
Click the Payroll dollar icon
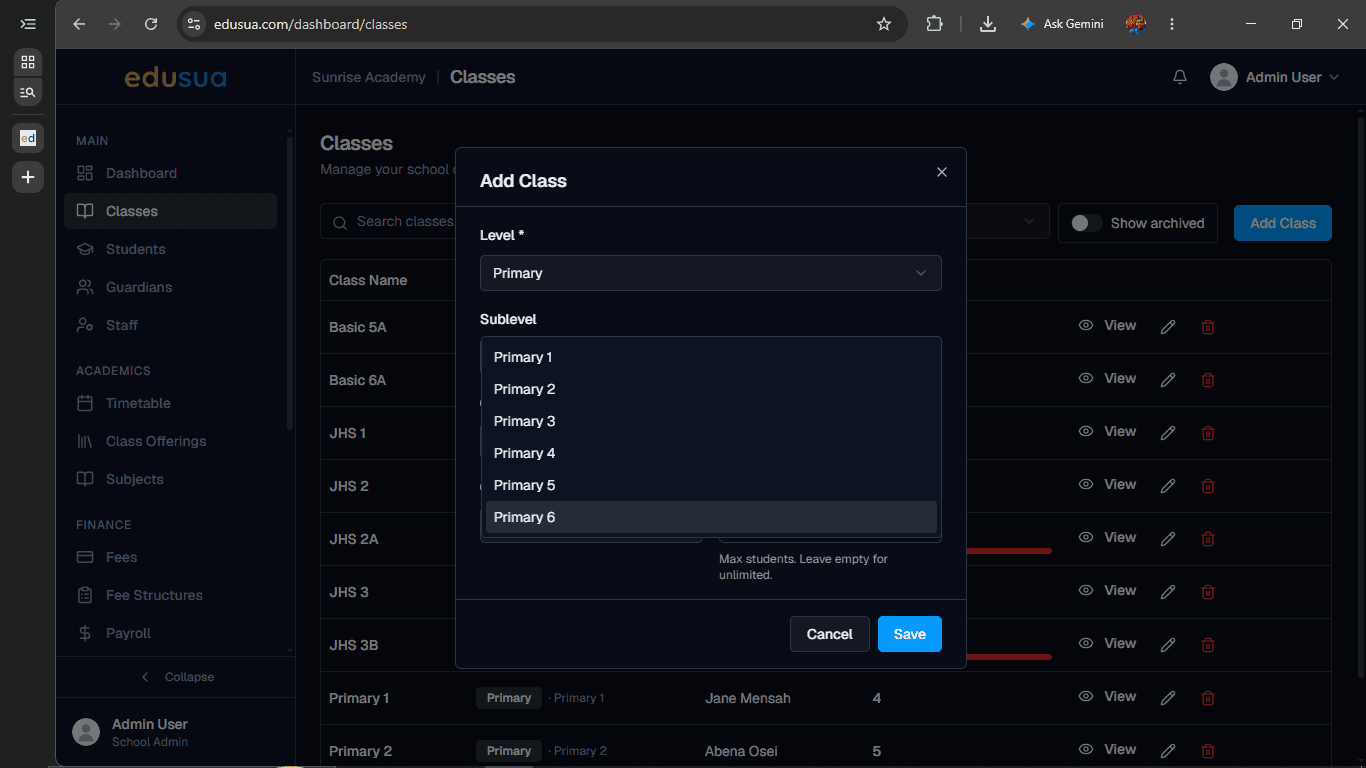[85, 633]
